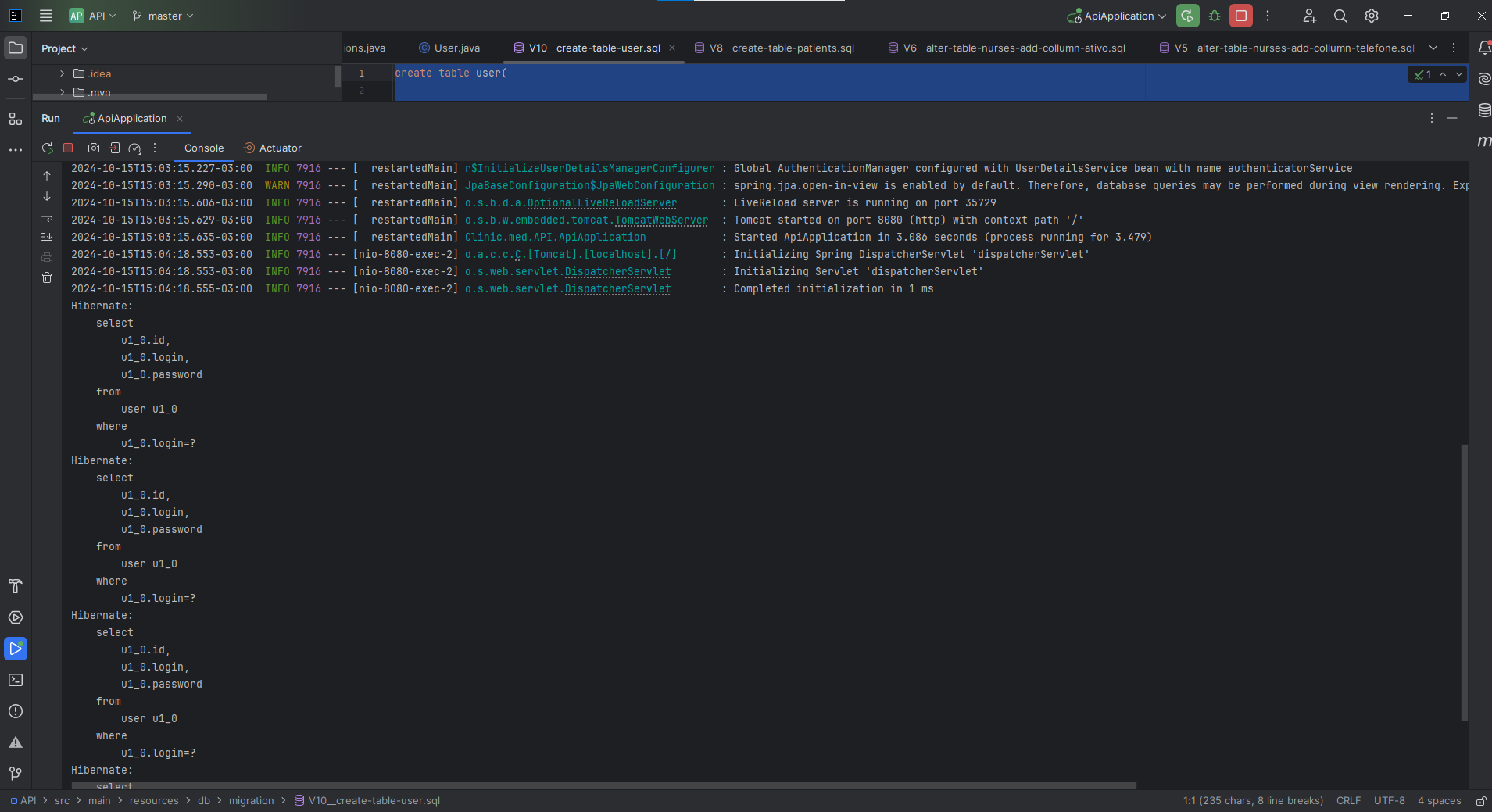1492x812 pixels.
Task: Toggle soft-wrap in the console
Action: pyautogui.click(x=47, y=216)
